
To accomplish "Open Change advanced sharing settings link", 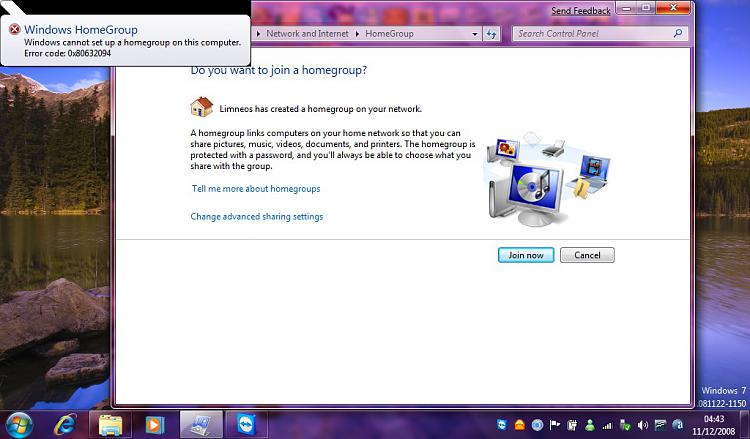I will (256, 216).
